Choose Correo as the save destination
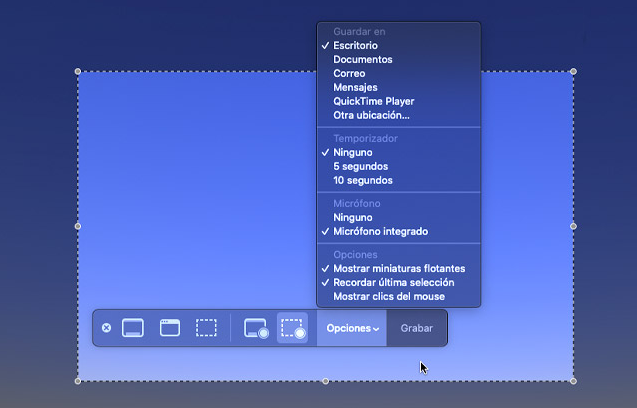Viewport: 637px width, 408px height. click(349, 73)
